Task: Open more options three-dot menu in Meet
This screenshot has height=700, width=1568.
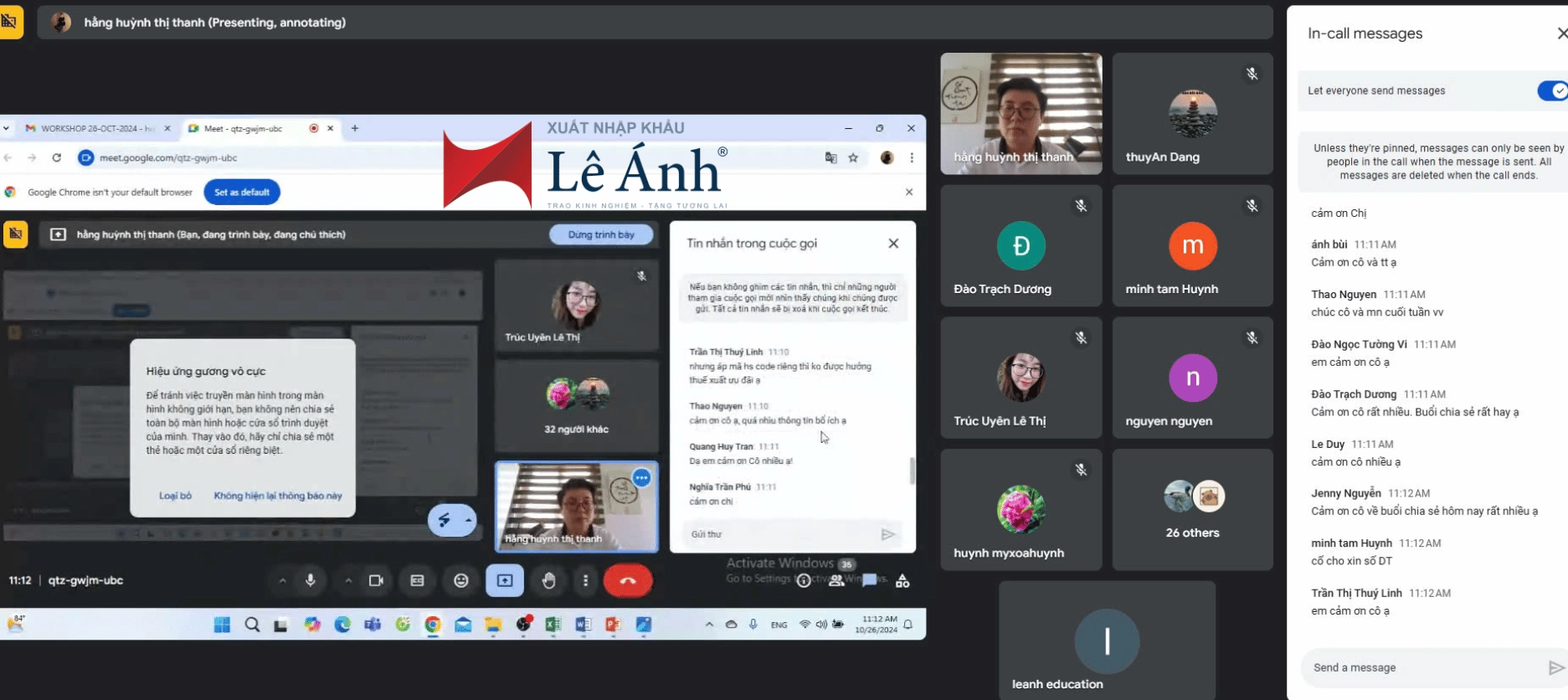Action: tap(585, 580)
